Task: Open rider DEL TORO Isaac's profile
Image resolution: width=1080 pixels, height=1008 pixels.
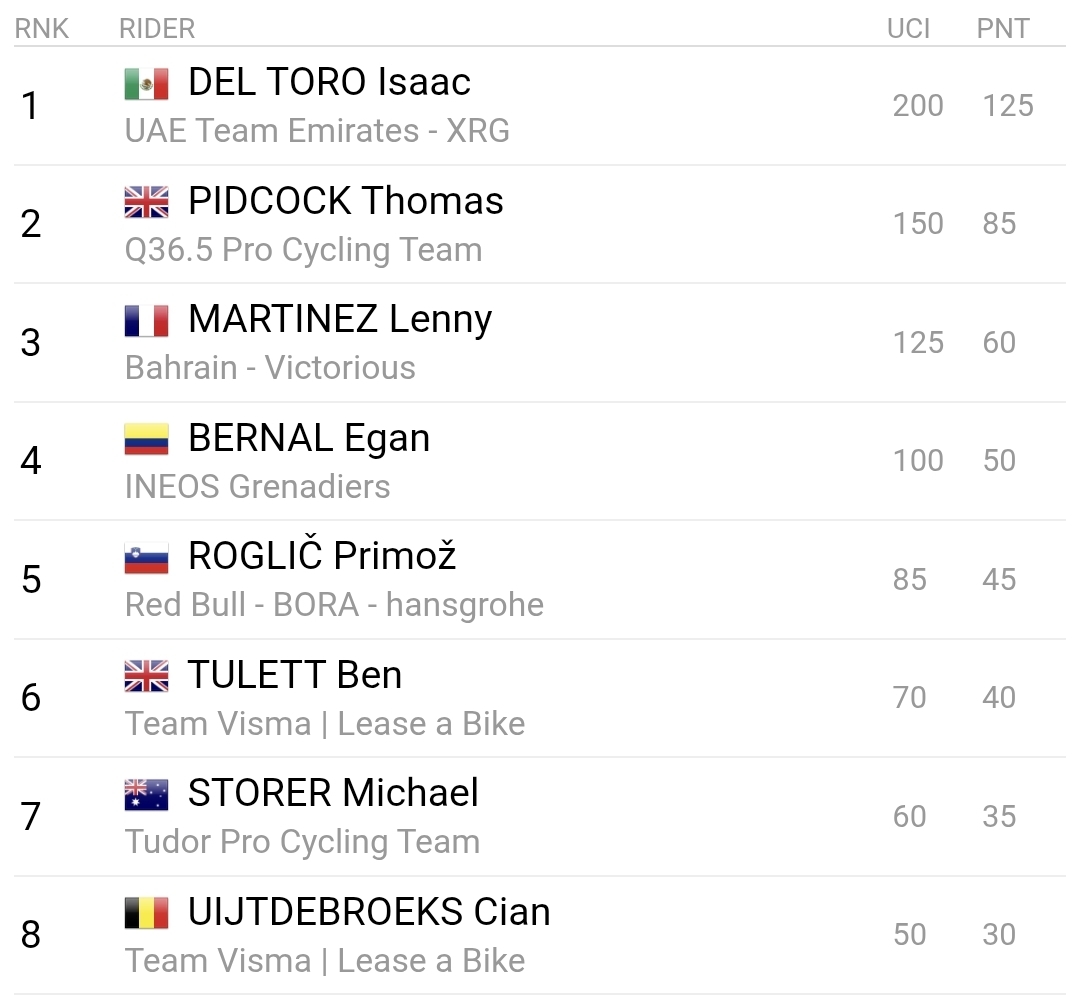Action: [x=329, y=83]
